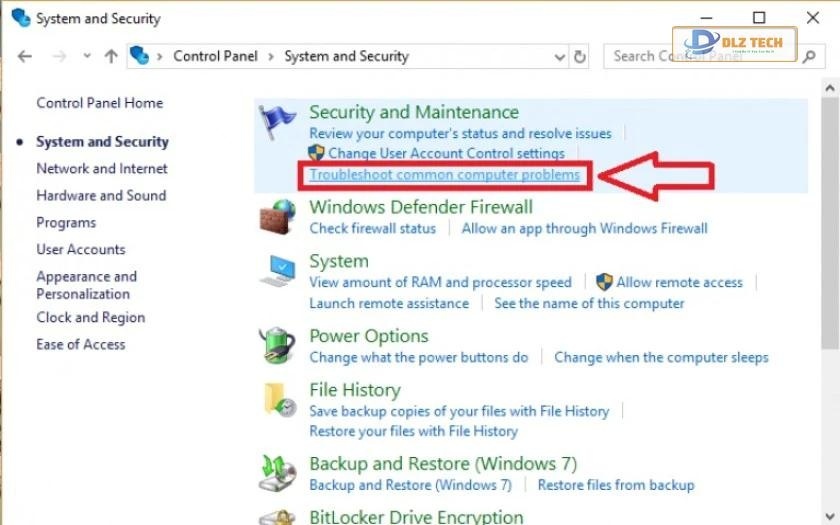Go up one level with the up arrow
This screenshot has height=525, width=840.
(110, 56)
